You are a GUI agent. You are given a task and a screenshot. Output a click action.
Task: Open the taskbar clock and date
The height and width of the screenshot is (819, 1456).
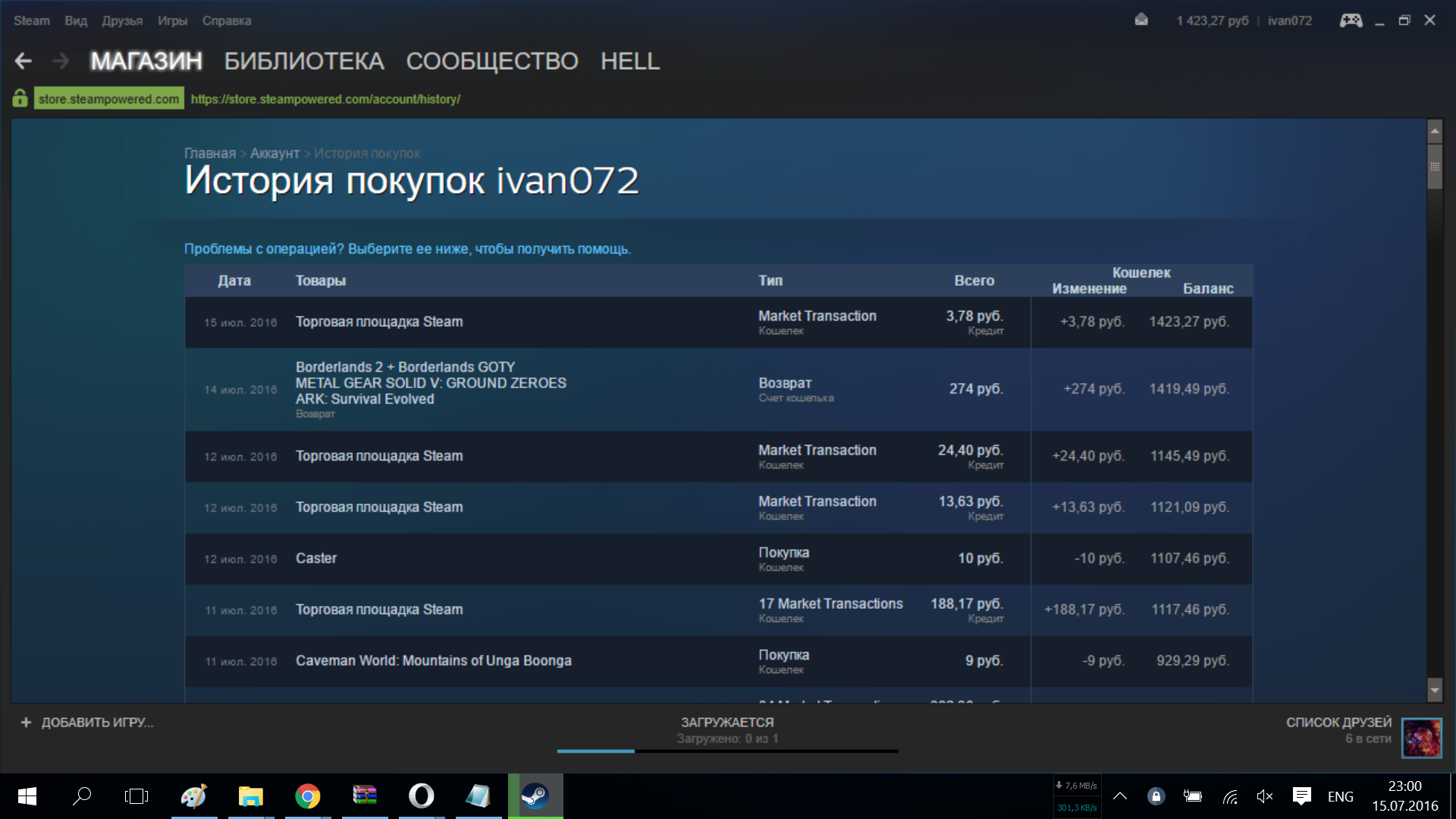coord(1404,796)
